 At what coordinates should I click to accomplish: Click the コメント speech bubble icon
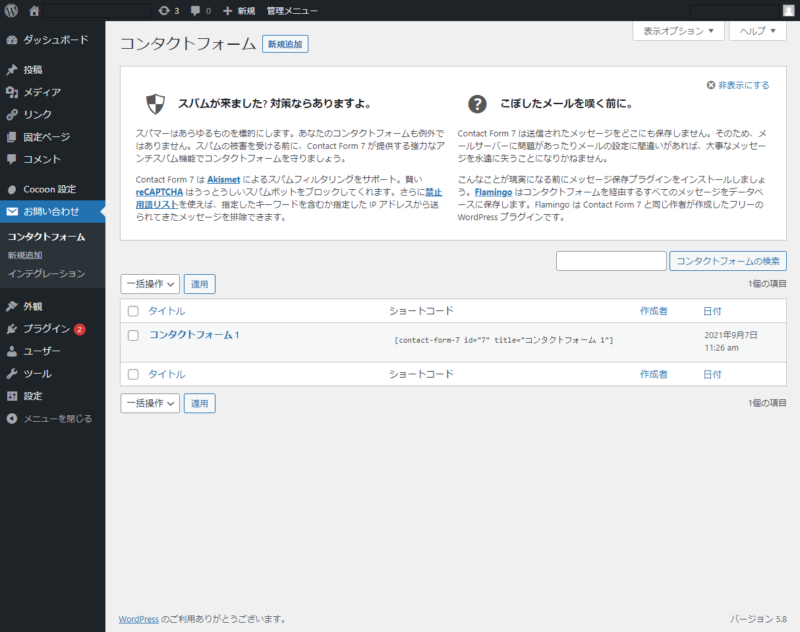tap(12, 160)
